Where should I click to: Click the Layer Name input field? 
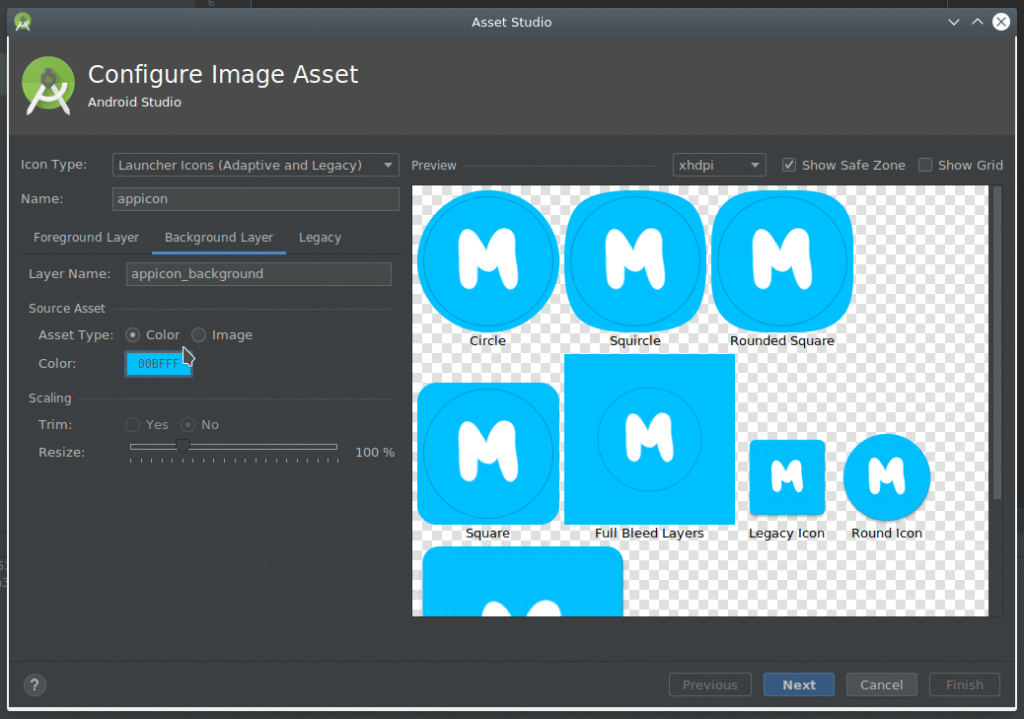coord(258,274)
